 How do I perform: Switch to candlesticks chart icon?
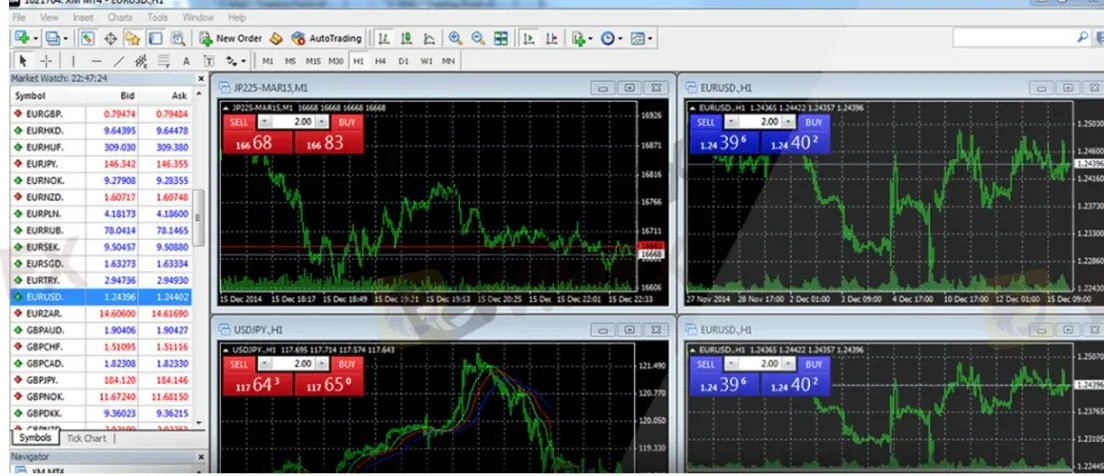[406, 38]
